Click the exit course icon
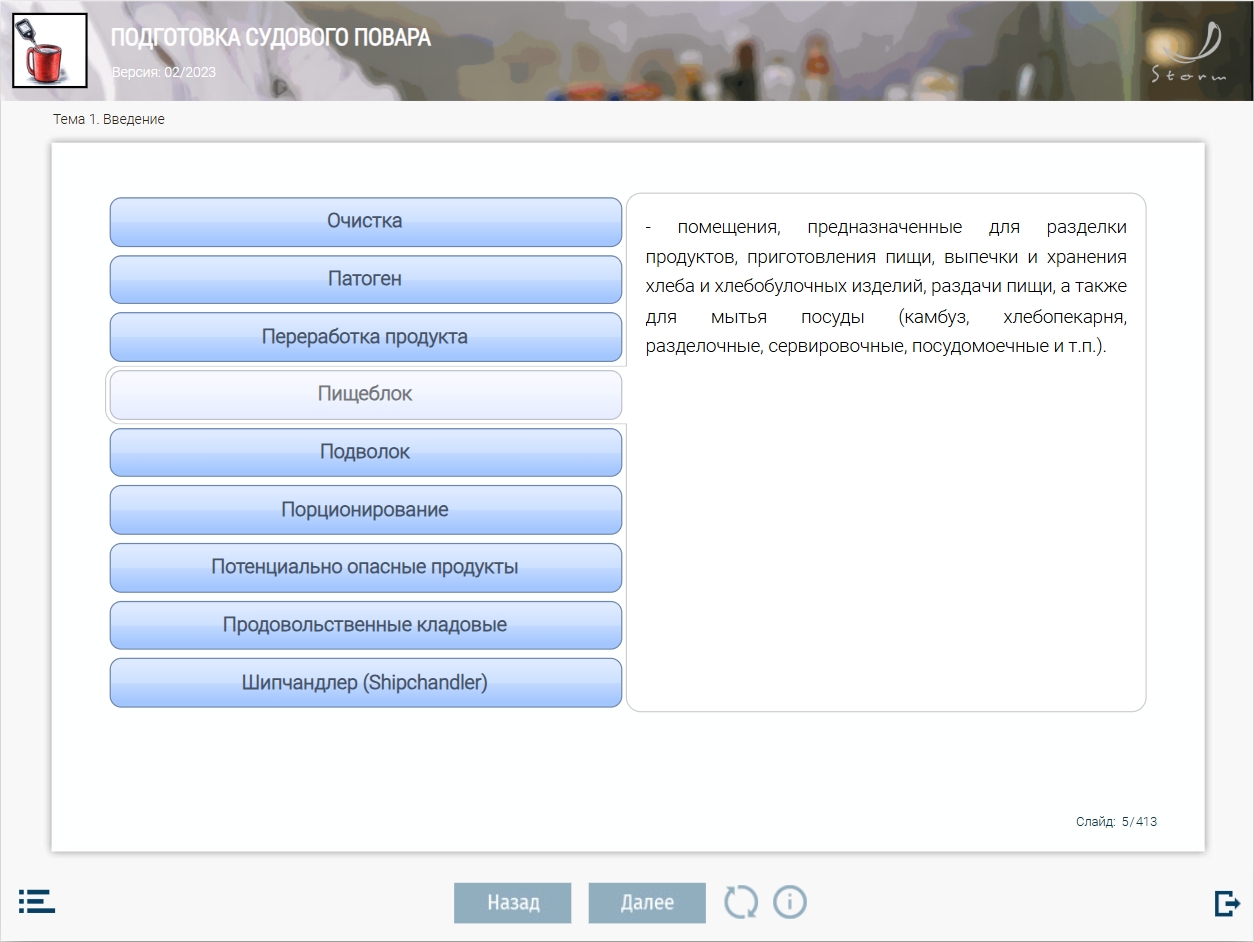Screen dimensions: 1254x942 [x=1226, y=903]
